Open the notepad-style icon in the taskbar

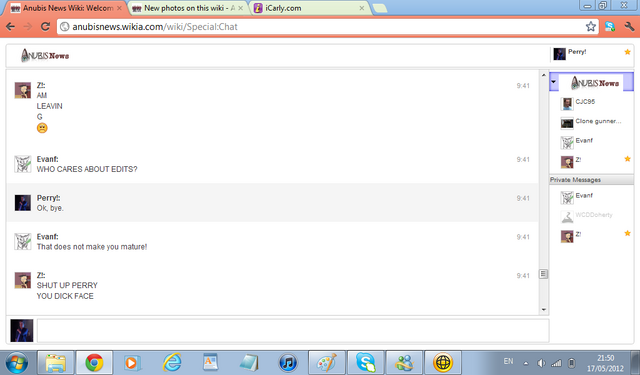click(249, 362)
